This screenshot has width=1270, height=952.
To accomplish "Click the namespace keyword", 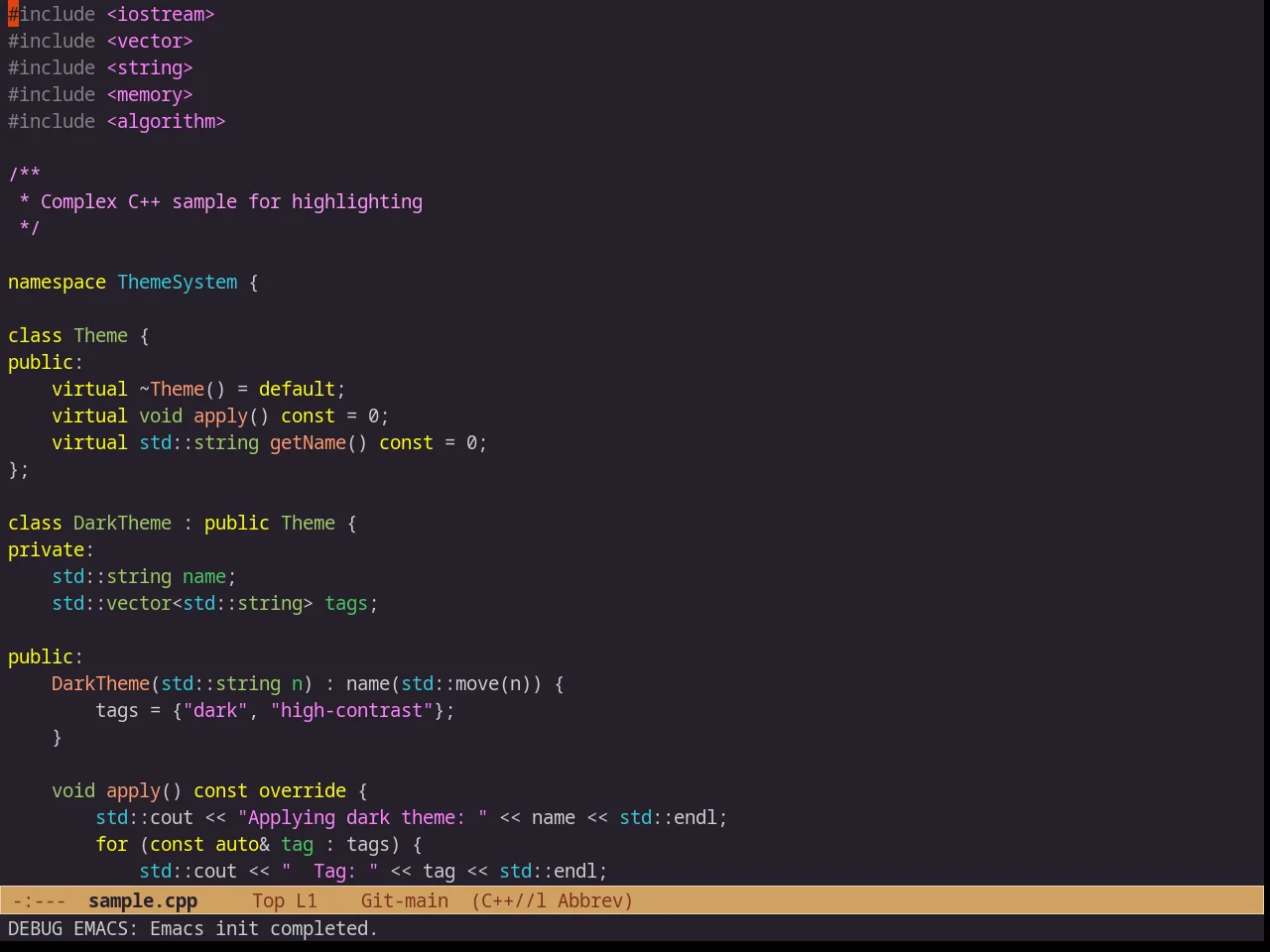I will click(57, 282).
